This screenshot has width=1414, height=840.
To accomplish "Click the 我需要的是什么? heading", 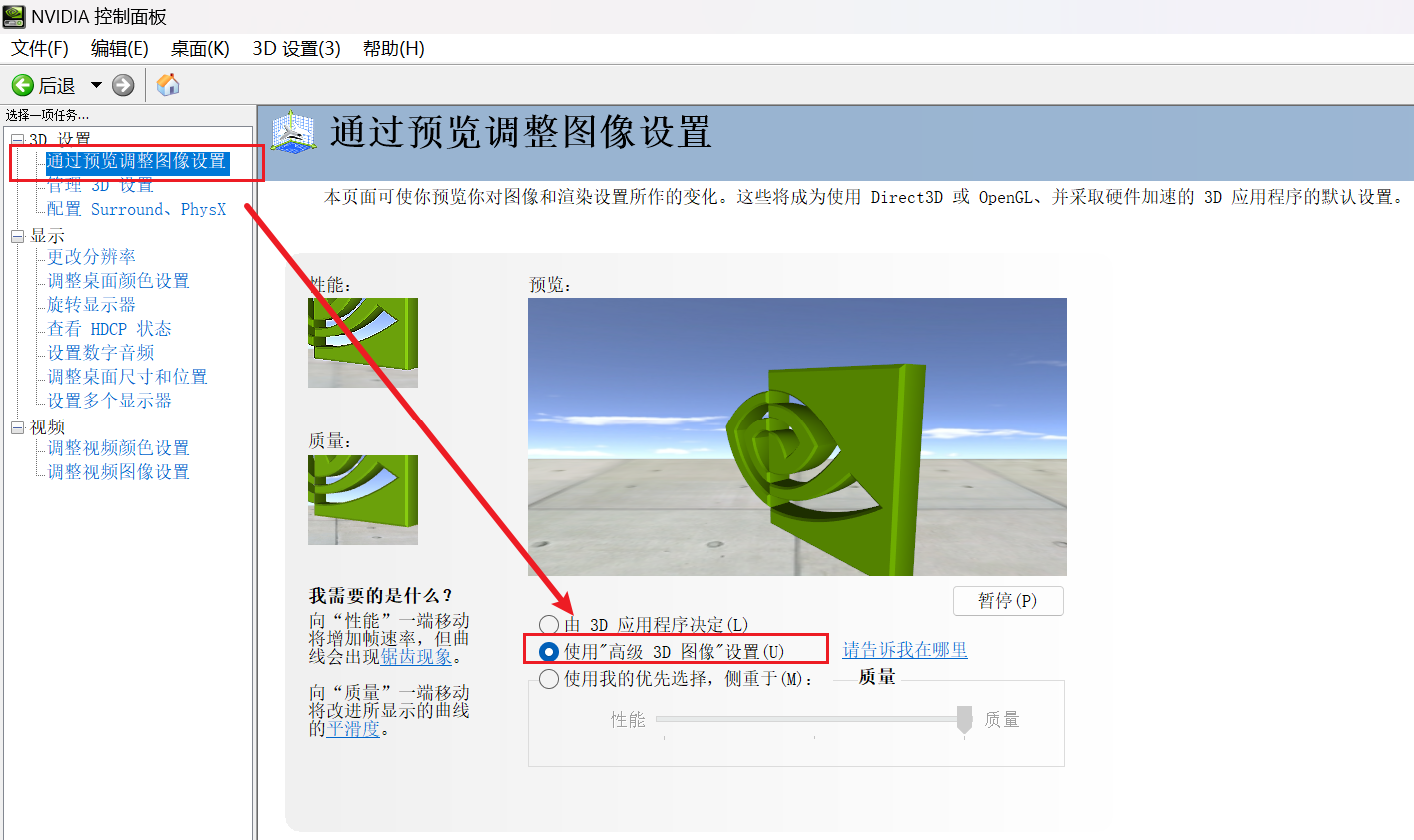I will (x=381, y=595).
